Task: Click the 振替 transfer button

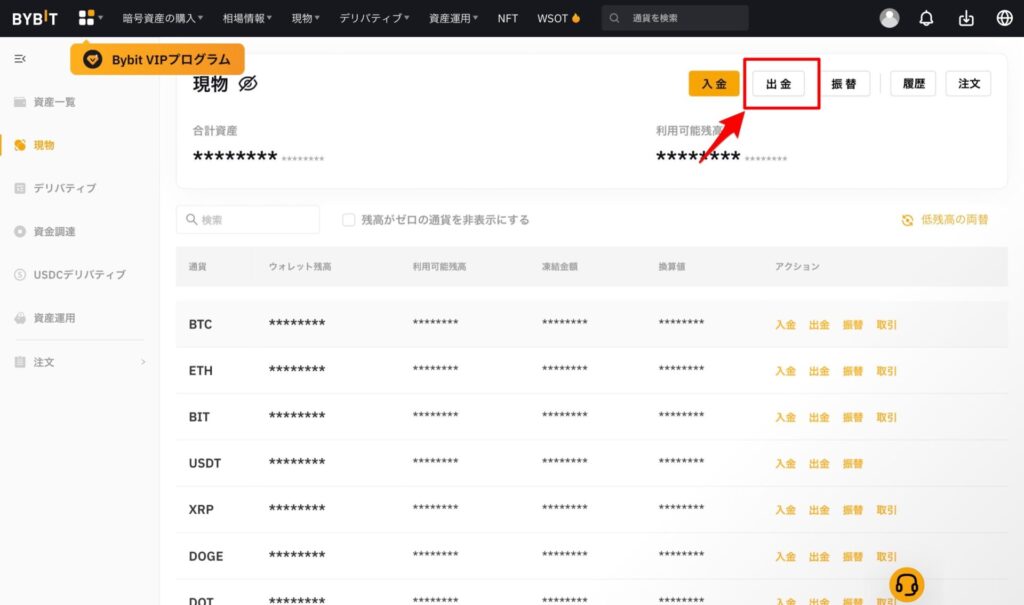Action: (844, 84)
